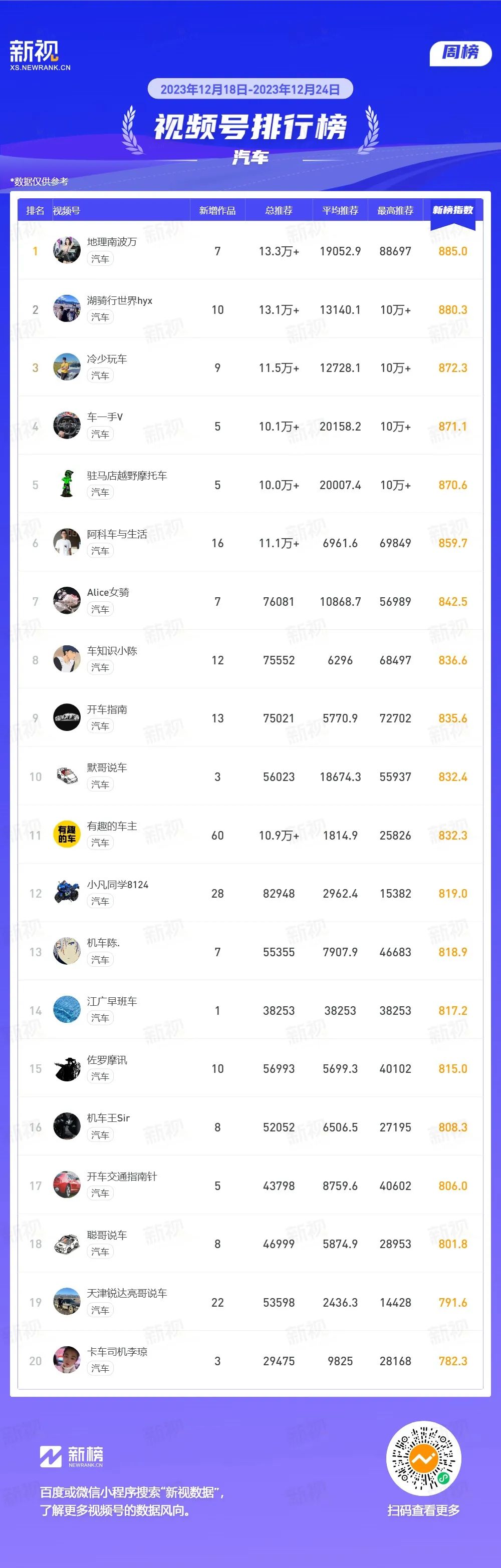The height and width of the screenshot is (1568, 501).
Task: Click the 总推荐 column header
Action: pos(279,211)
